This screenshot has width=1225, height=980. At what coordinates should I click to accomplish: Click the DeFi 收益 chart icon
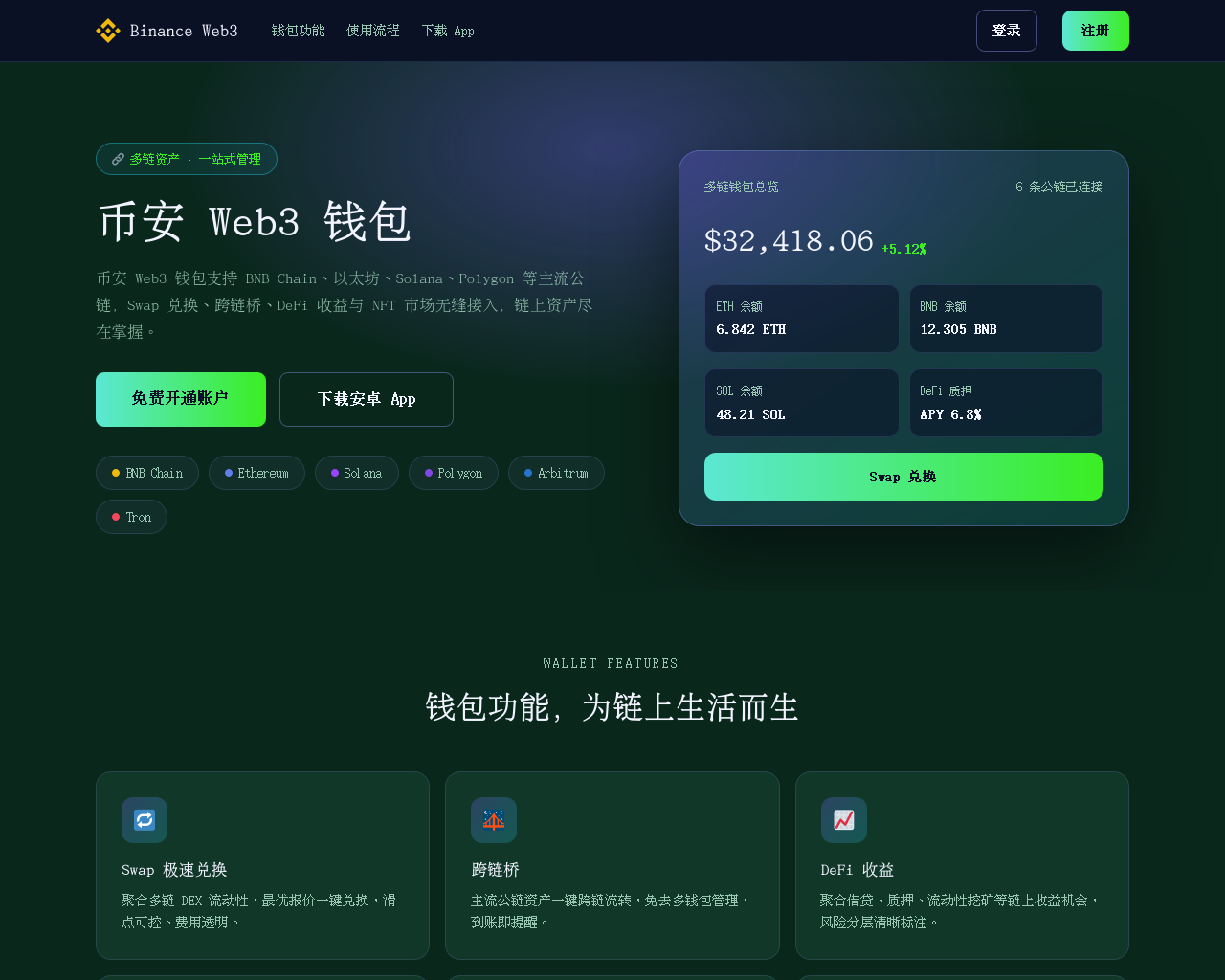[x=844, y=820]
